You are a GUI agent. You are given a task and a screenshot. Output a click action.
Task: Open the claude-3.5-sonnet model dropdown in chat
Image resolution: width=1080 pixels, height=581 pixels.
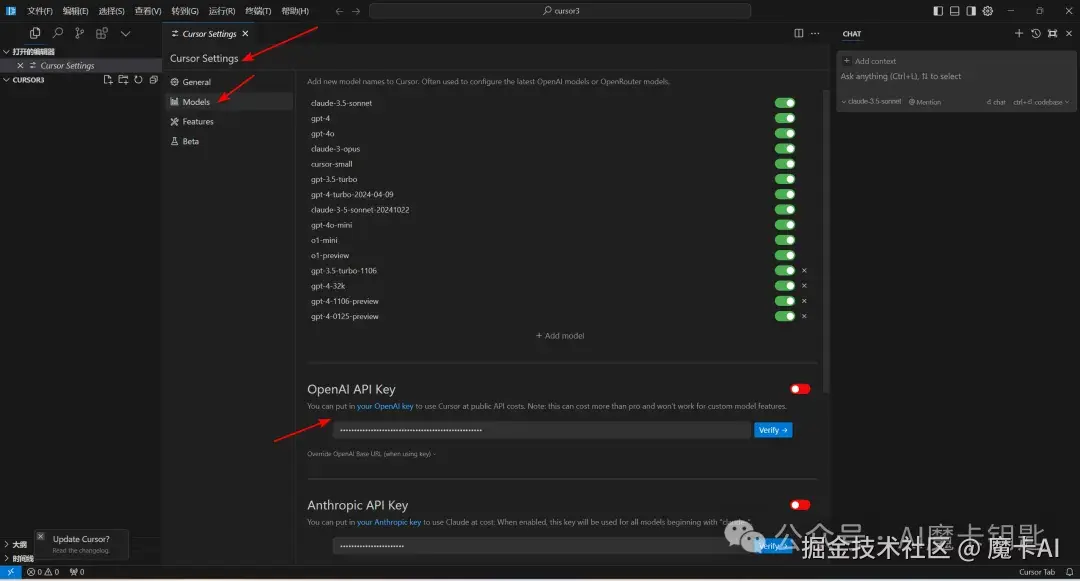[x=871, y=102]
